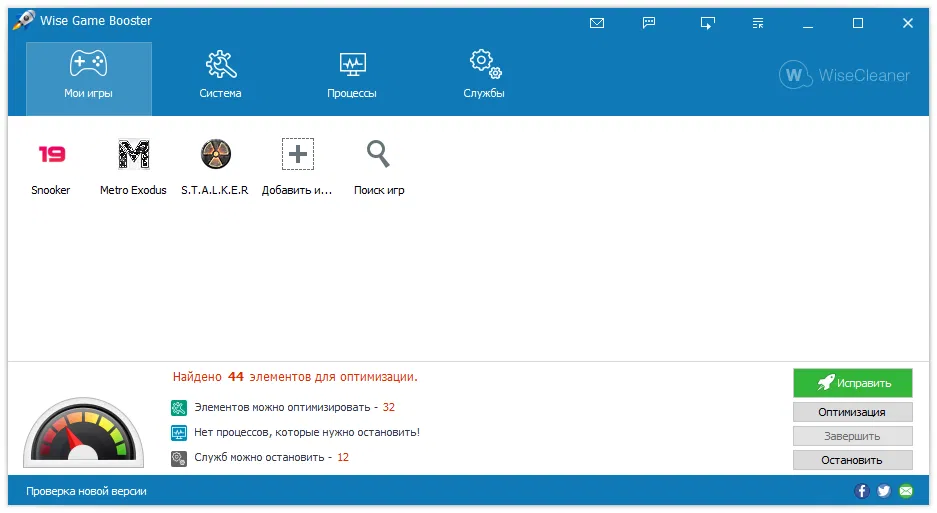Open the Facebook icon in status bar

861,491
